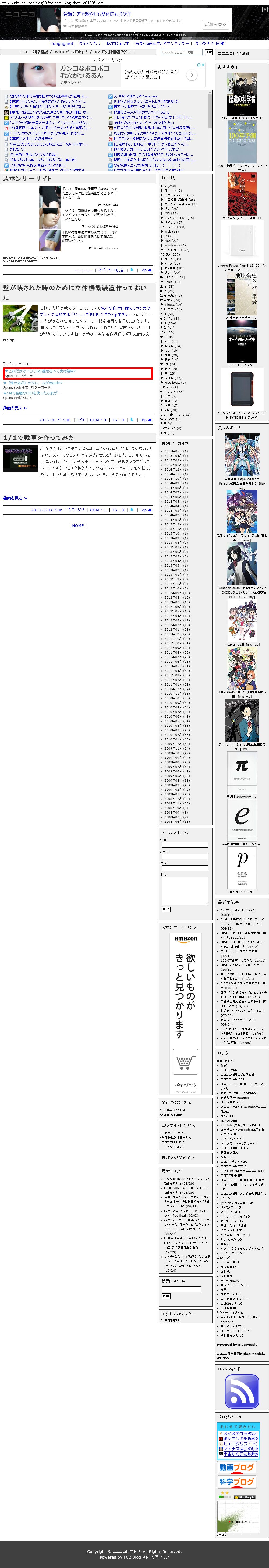The width and height of the screenshot is (269, 1568).
Task: Open the まとめサイト図書 nav link
Action: (209, 44)
